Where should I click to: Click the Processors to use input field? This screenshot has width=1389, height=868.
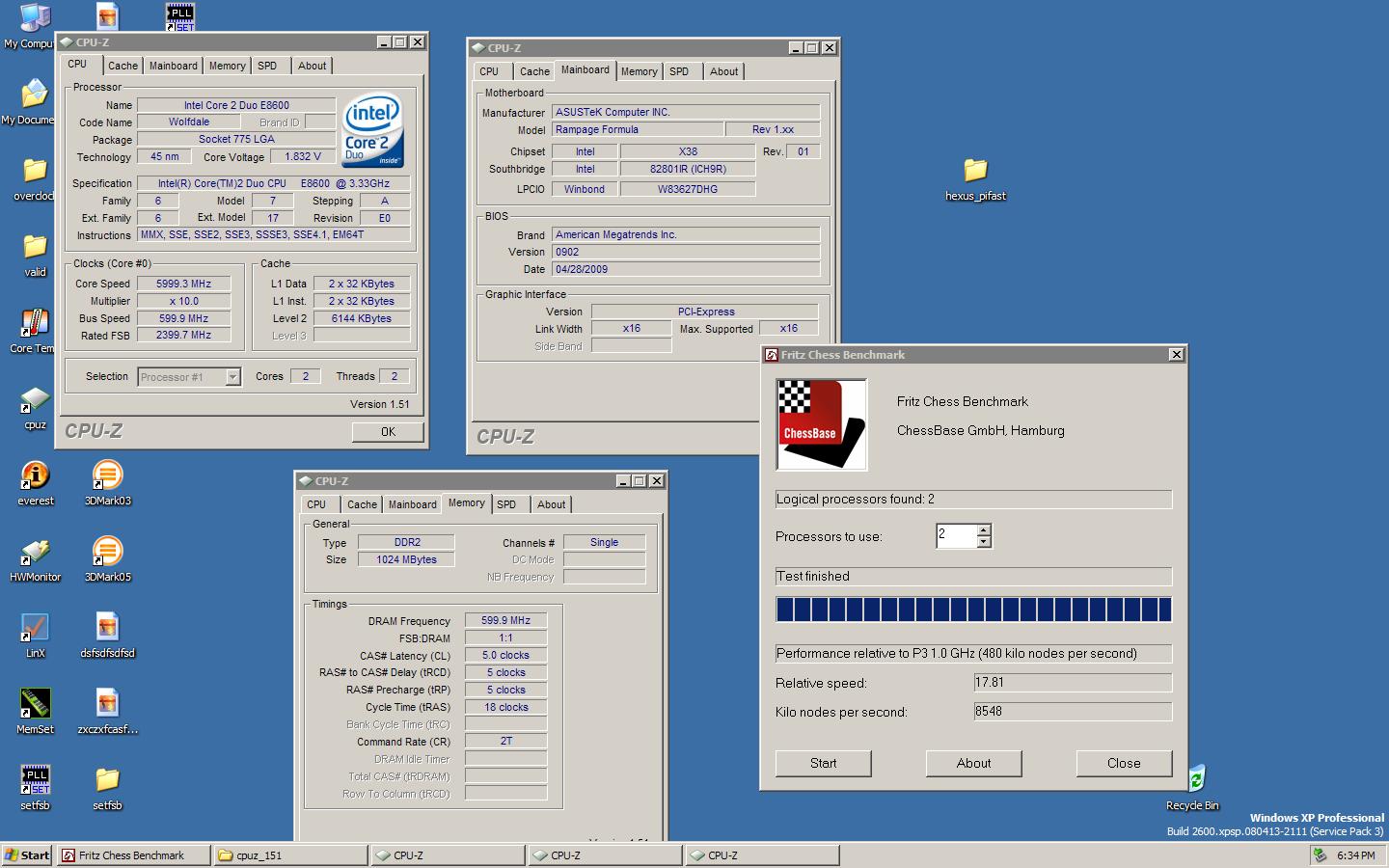(x=957, y=536)
